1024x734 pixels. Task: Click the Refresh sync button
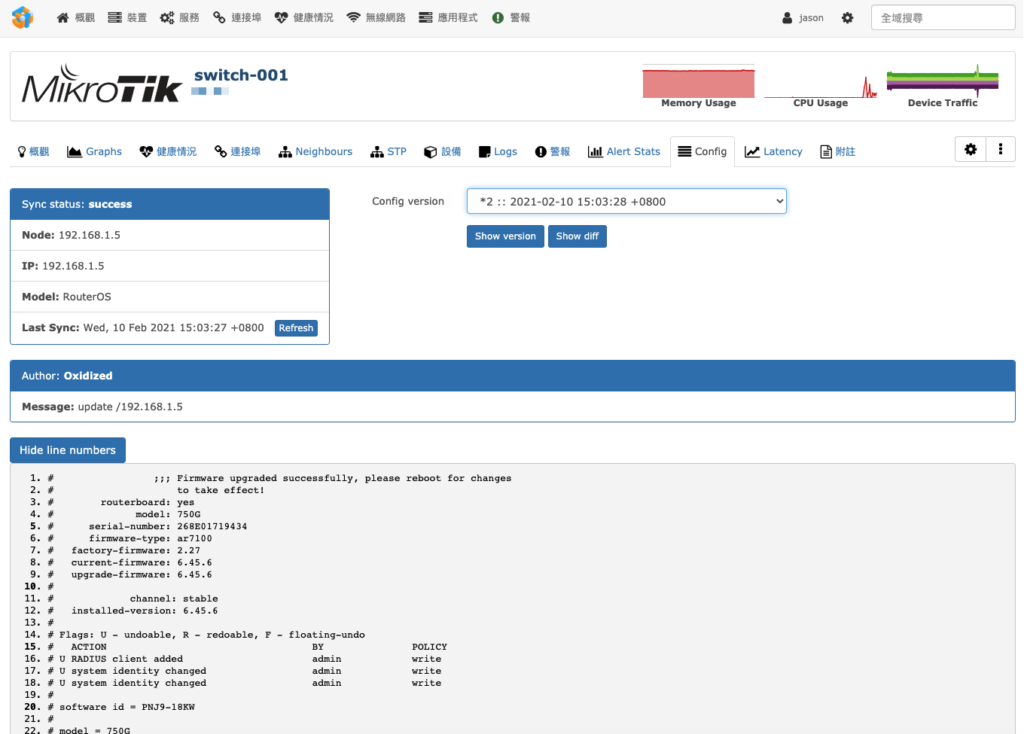point(296,328)
